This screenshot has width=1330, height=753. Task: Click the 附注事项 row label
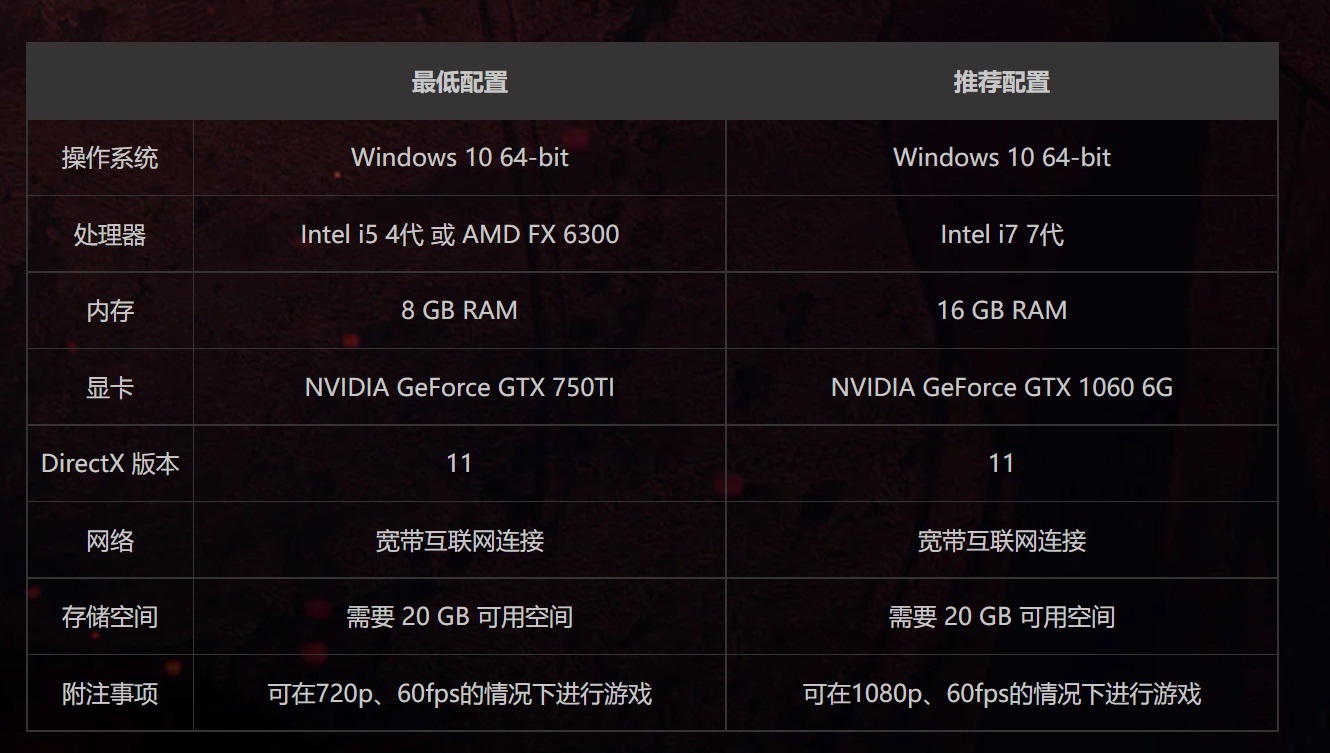tap(110, 694)
